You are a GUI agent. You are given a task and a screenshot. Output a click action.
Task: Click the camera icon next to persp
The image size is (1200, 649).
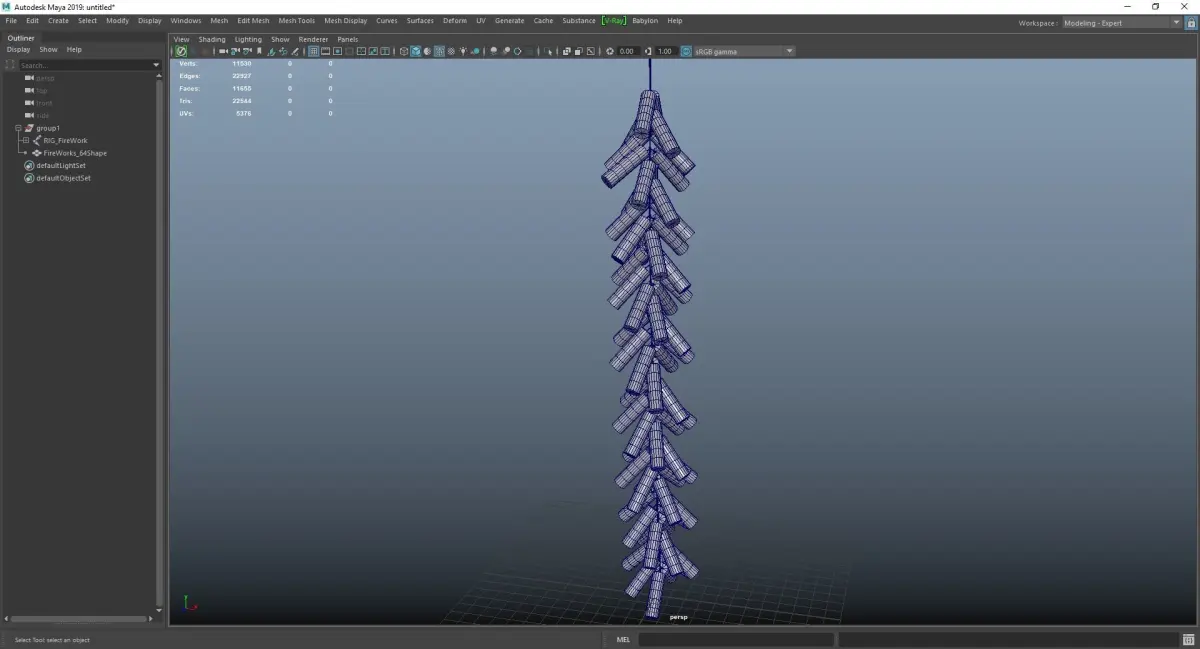click(x=29, y=78)
